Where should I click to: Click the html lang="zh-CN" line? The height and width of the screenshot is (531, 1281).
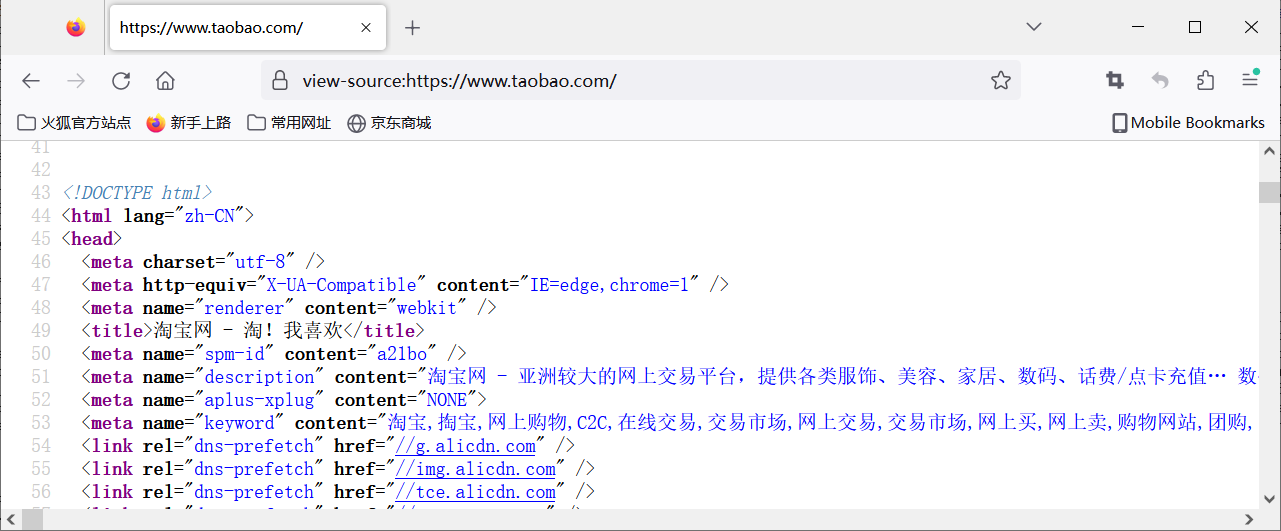pos(158,216)
